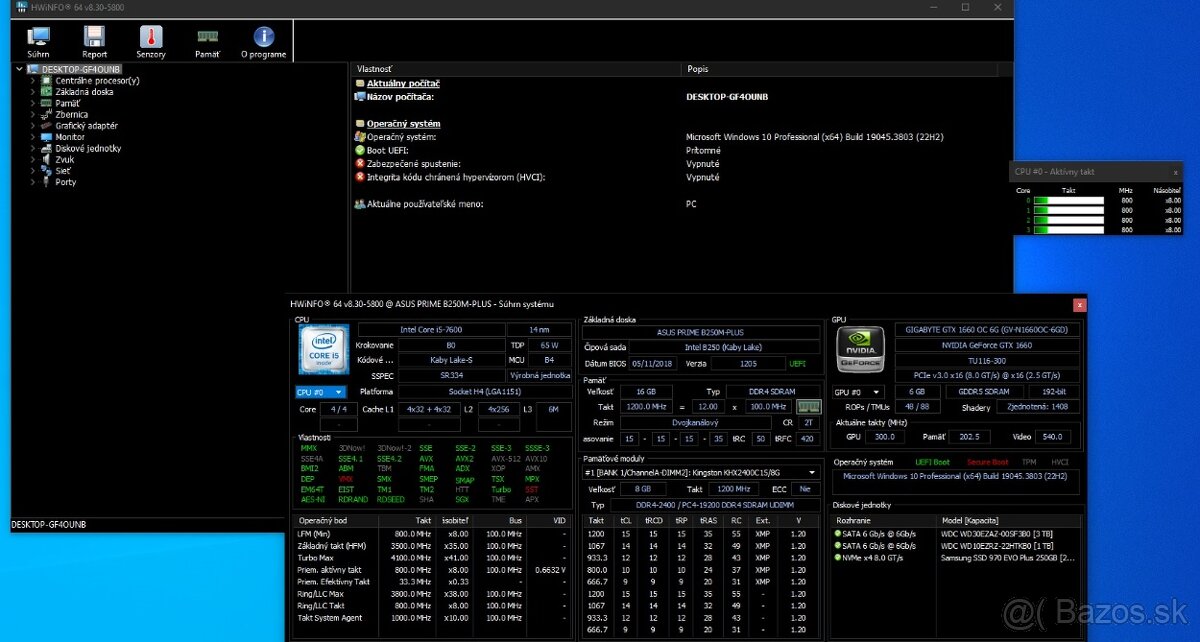Expand the Centrálne procesor(y) tree node
Viewport: 1200px width, 642px height.
pos(32,81)
